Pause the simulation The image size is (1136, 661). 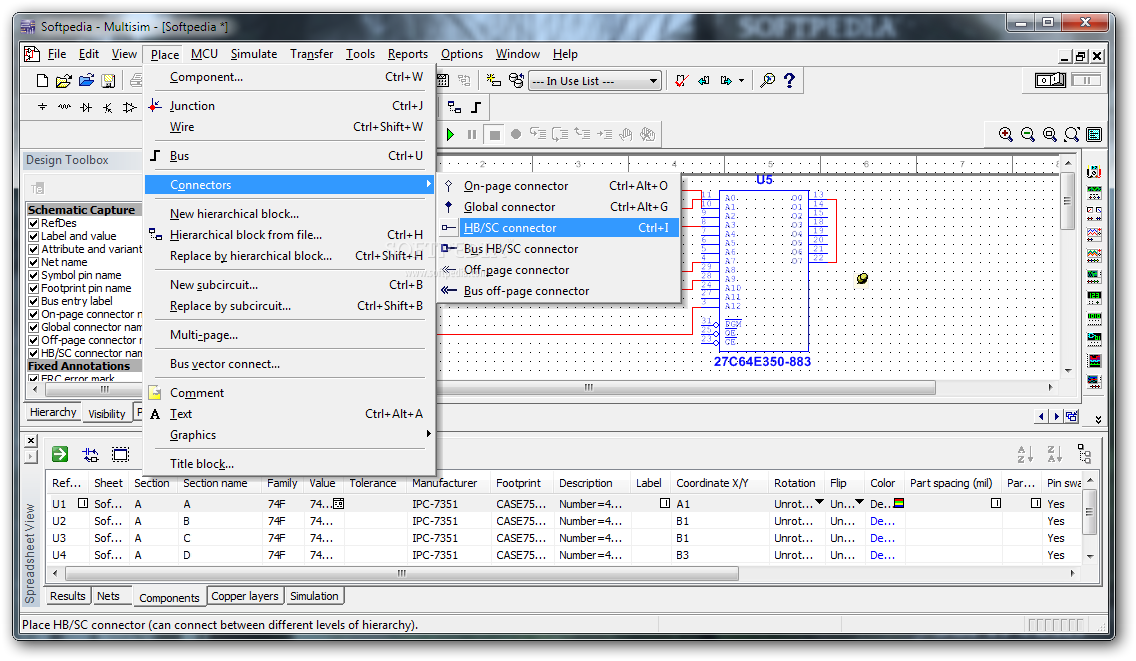pyautogui.click(x=472, y=134)
